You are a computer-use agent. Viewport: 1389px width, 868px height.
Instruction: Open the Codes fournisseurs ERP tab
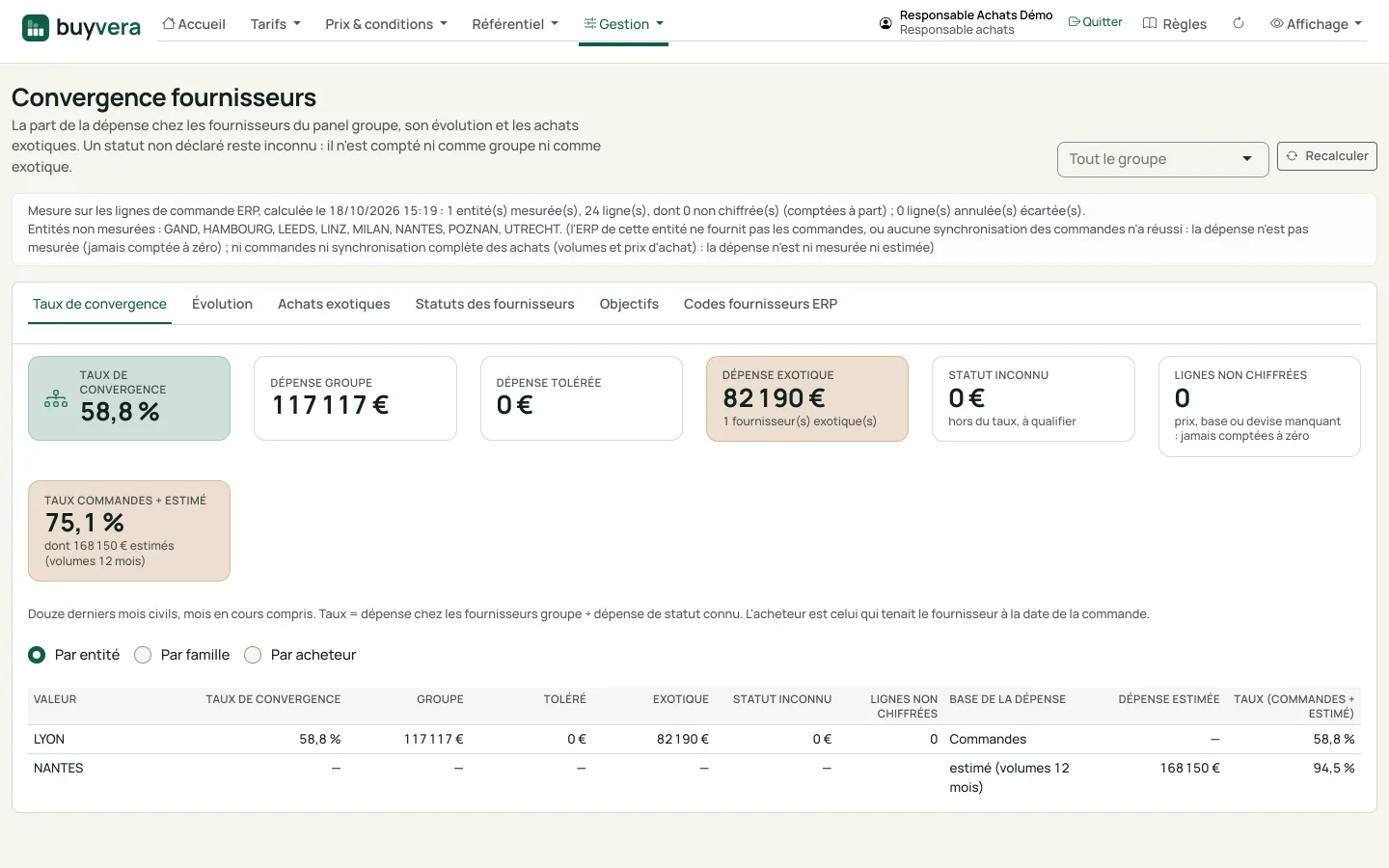coord(760,304)
